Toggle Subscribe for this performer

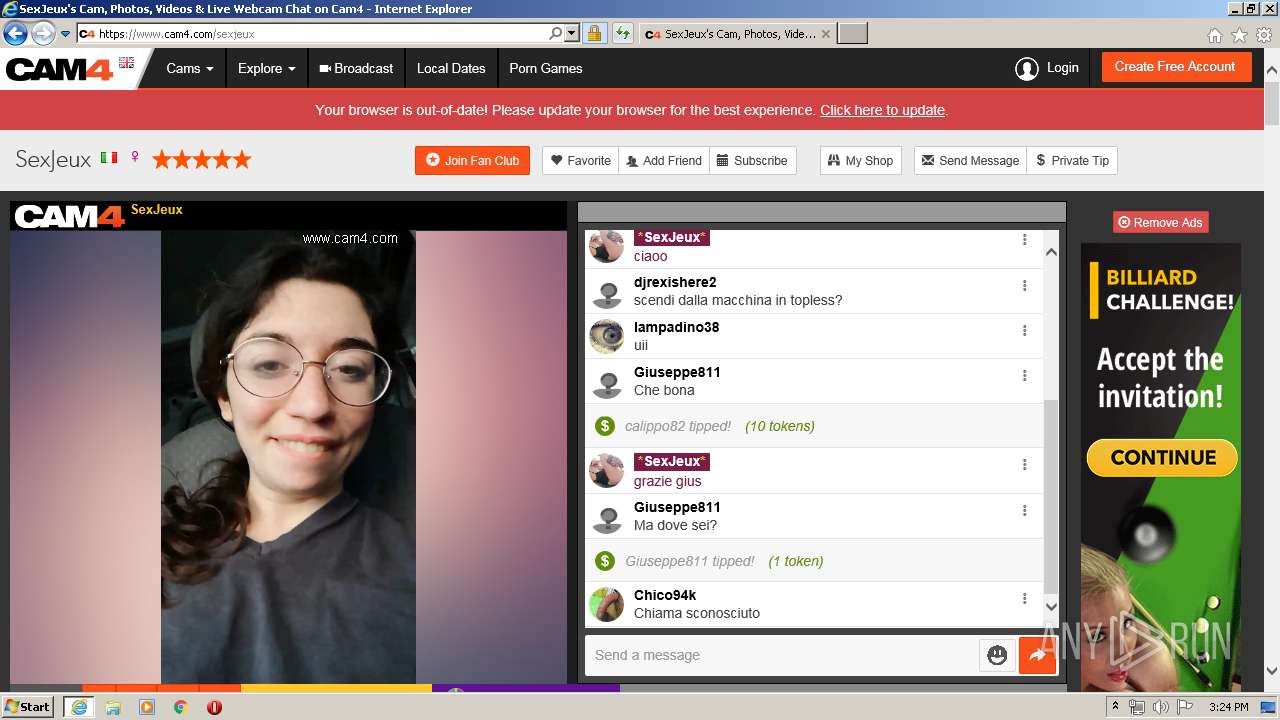[x=752, y=160]
